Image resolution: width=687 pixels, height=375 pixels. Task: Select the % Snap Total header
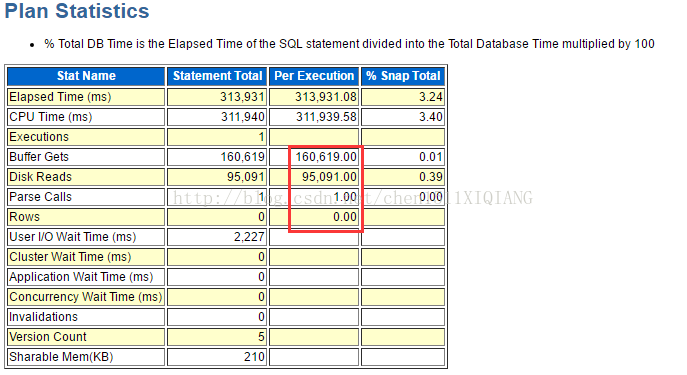[x=403, y=76]
